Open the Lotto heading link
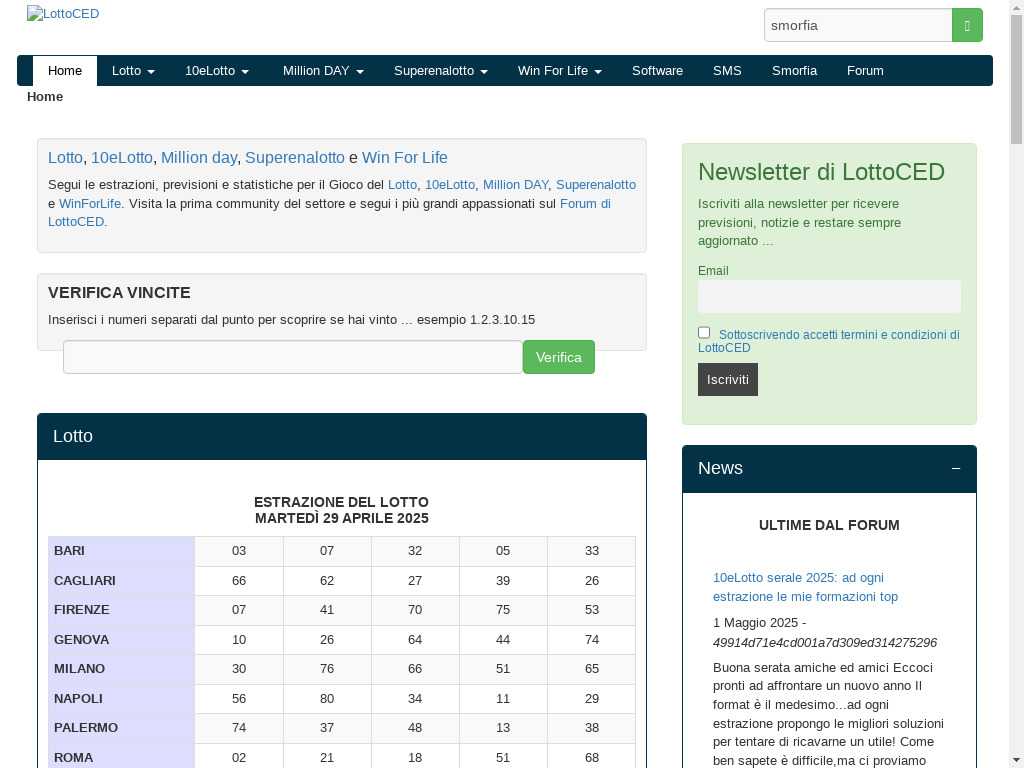The height and width of the screenshot is (768, 1024). (x=65, y=157)
